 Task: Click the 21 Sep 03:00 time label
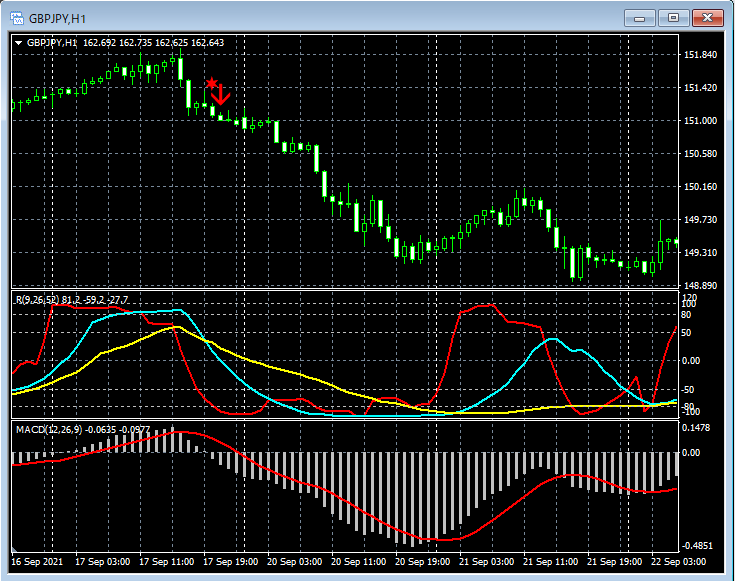pos(485,562)
